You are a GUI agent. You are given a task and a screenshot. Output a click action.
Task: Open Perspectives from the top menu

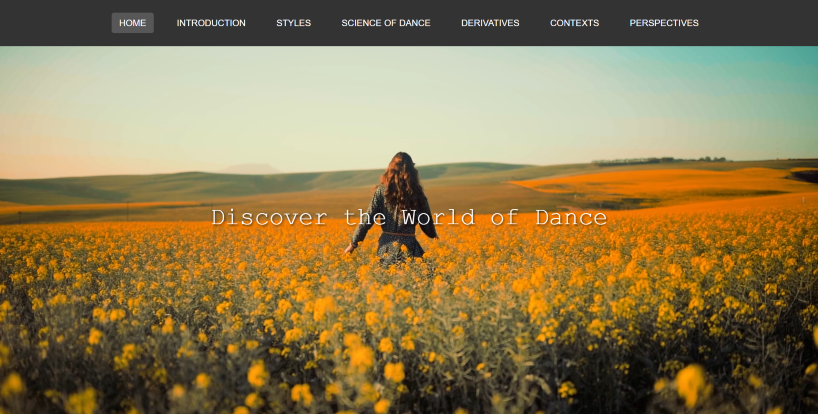click(x=664, y=23)
